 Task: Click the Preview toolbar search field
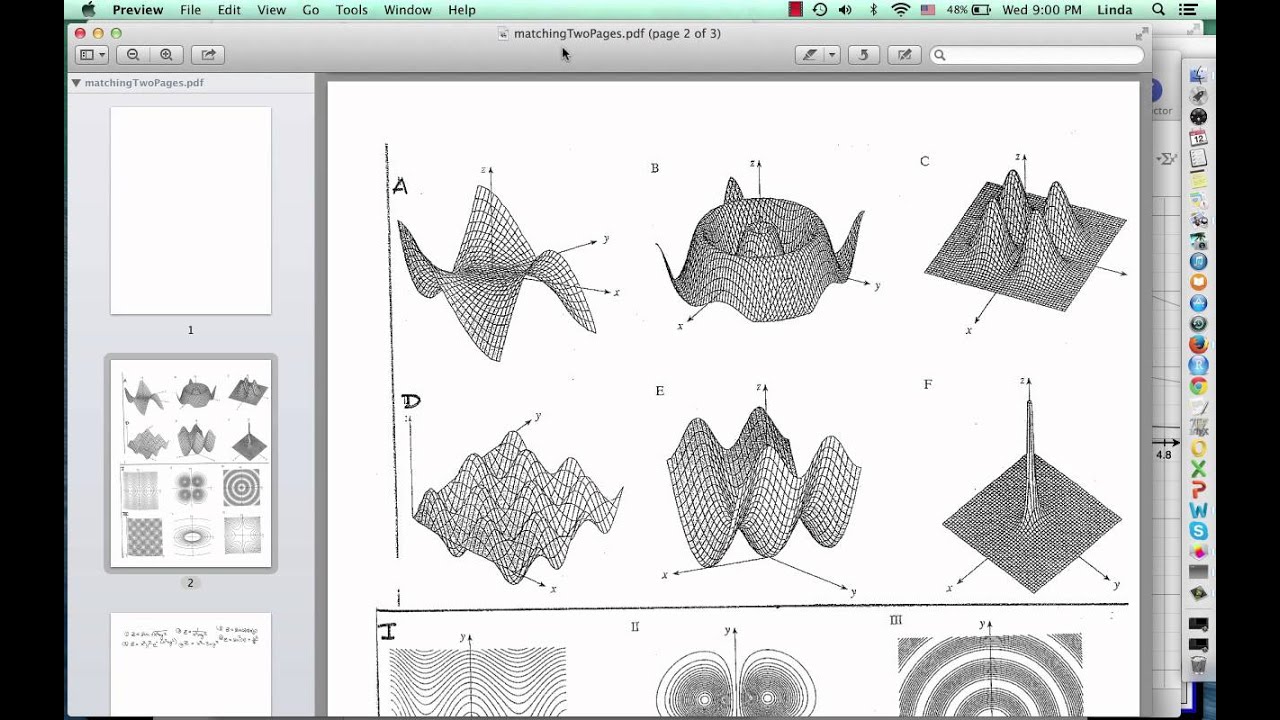[x=1037, y=55]
